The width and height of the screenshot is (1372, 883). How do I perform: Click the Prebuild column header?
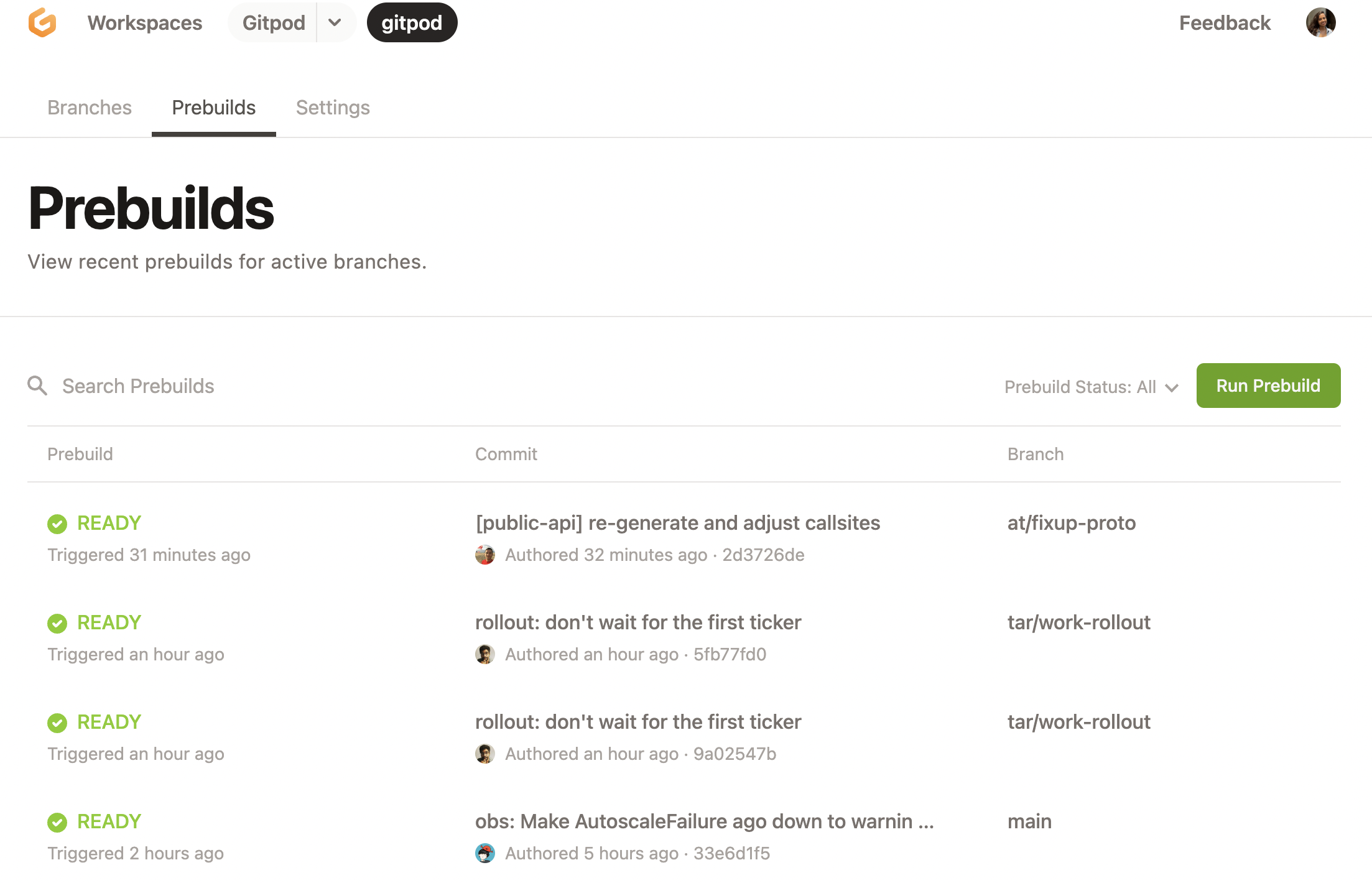pyautogui.click(x=80, y=454)
